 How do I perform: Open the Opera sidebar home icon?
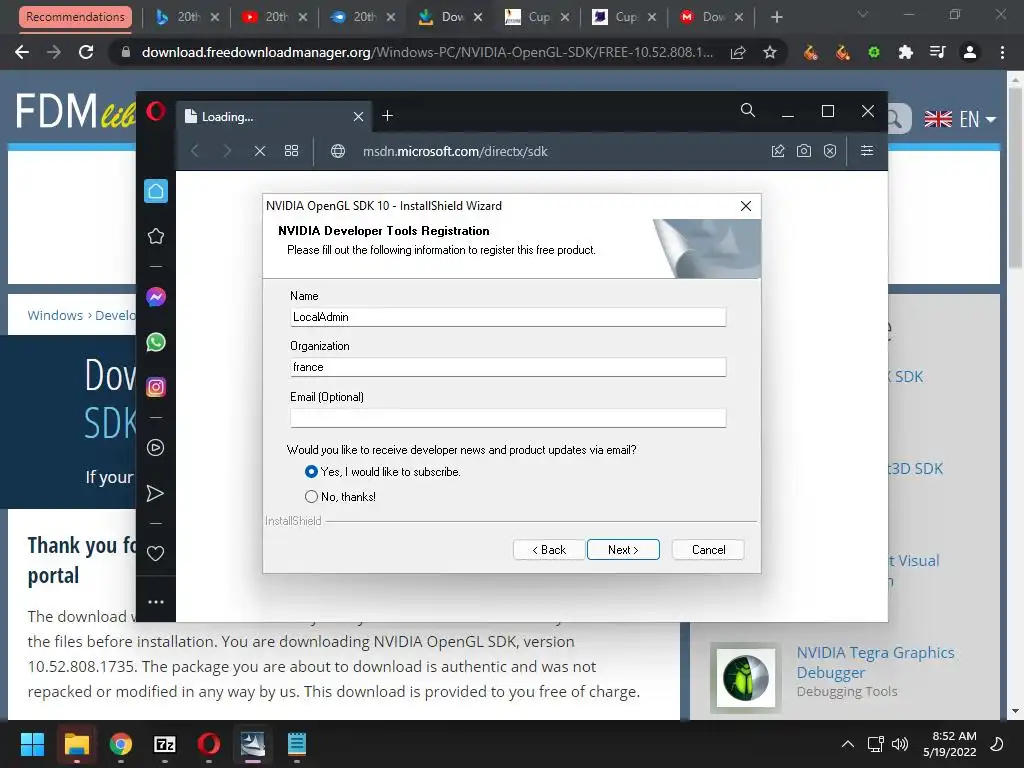pos(156,191)
